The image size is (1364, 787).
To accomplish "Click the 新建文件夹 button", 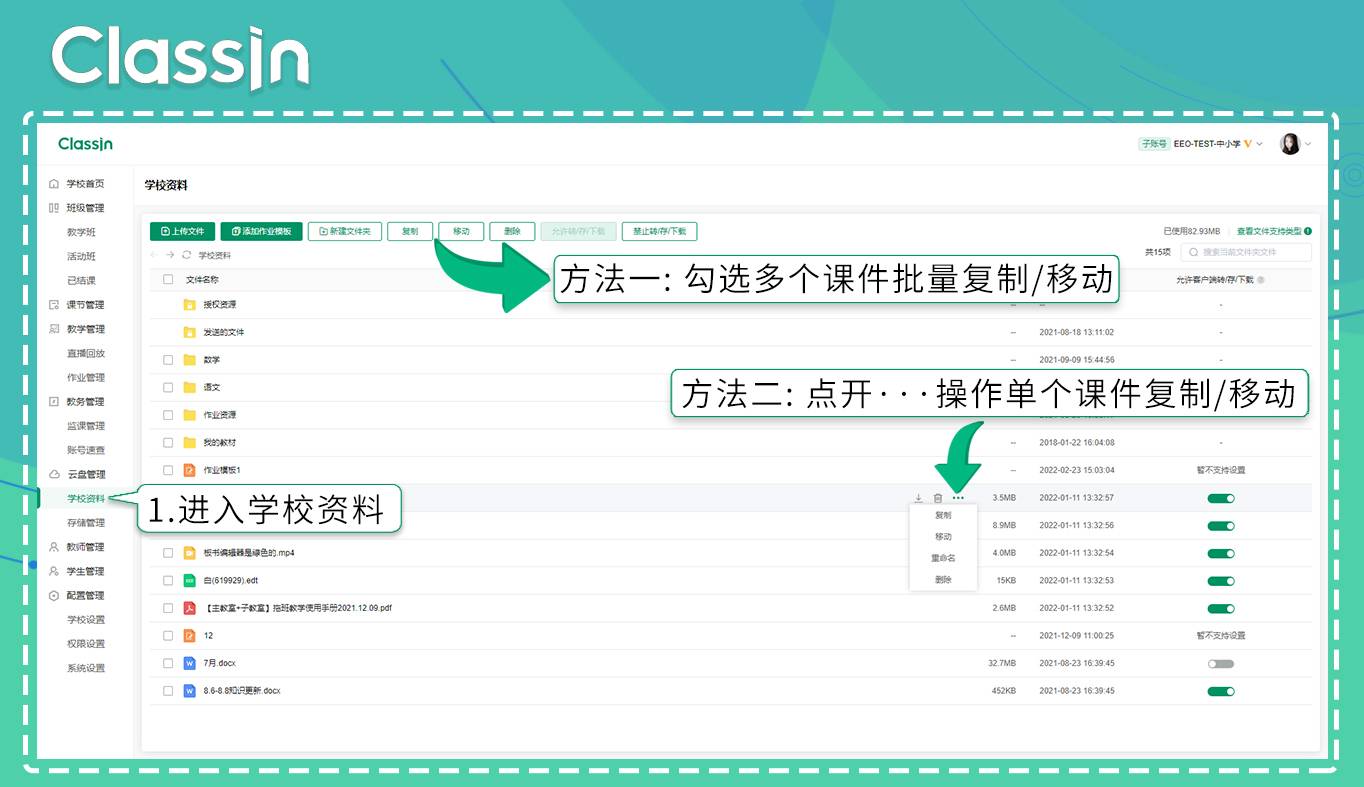I will click(x=344, y=231).
